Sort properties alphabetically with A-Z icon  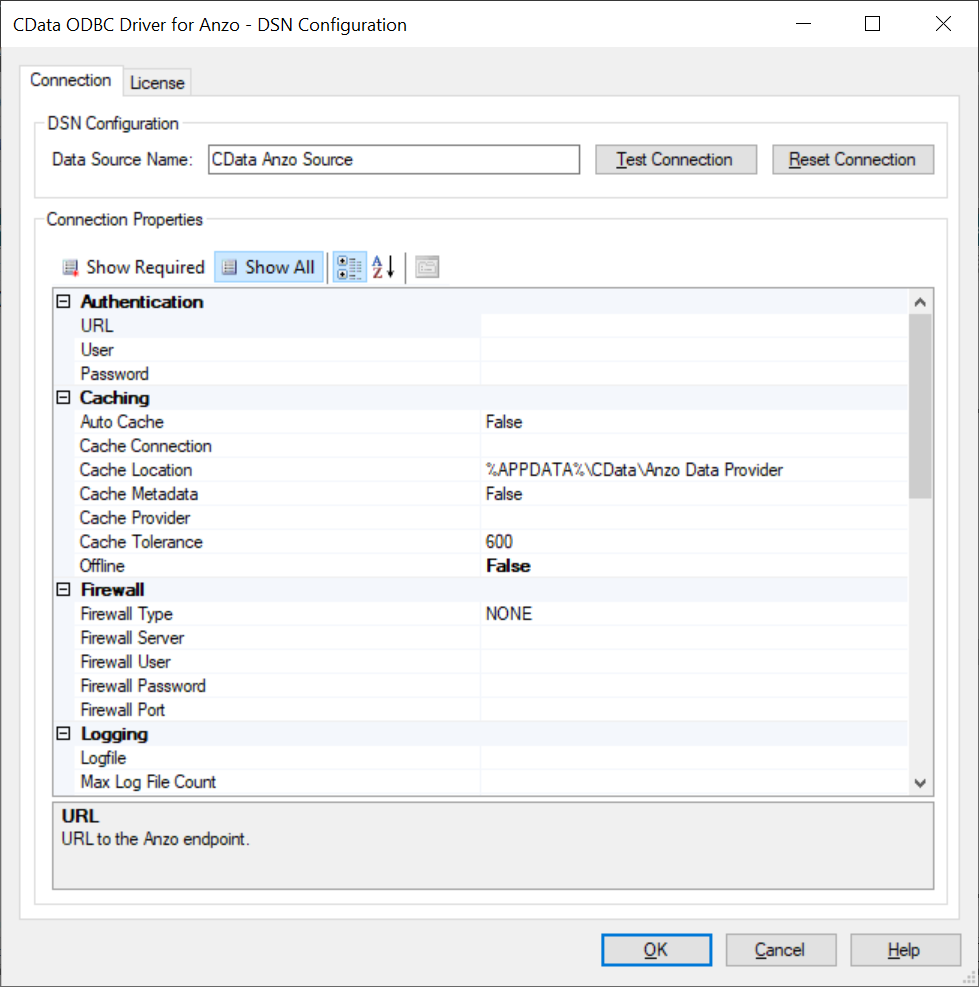pos(381,266)
